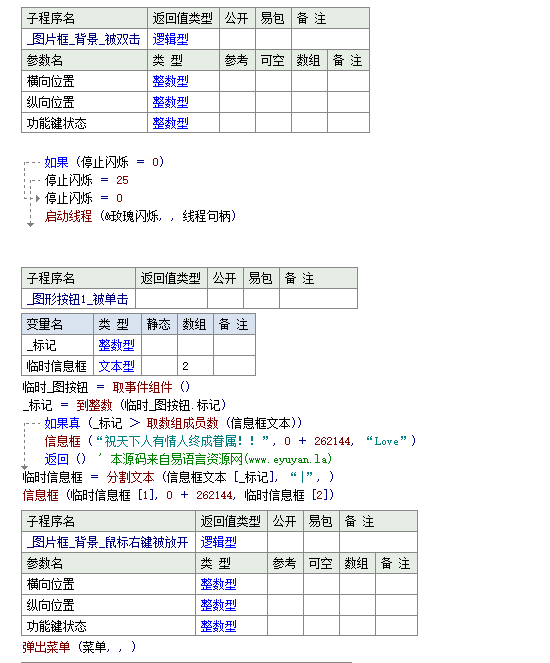
Task: Click the 如果真 conditional statement
Action: tap(173, 423)
